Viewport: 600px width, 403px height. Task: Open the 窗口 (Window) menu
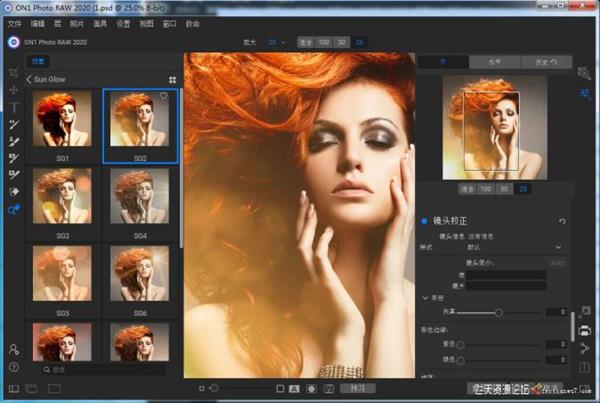pyautogui.click(x=169, y=22)
